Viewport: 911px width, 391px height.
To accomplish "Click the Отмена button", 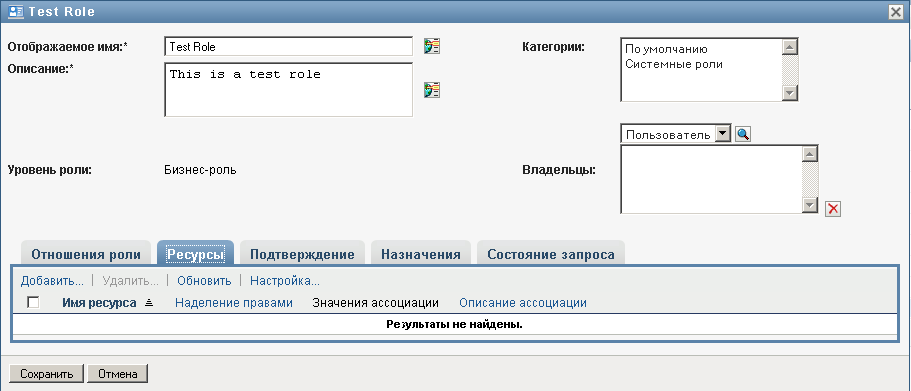I will click(x=117, y=374).
